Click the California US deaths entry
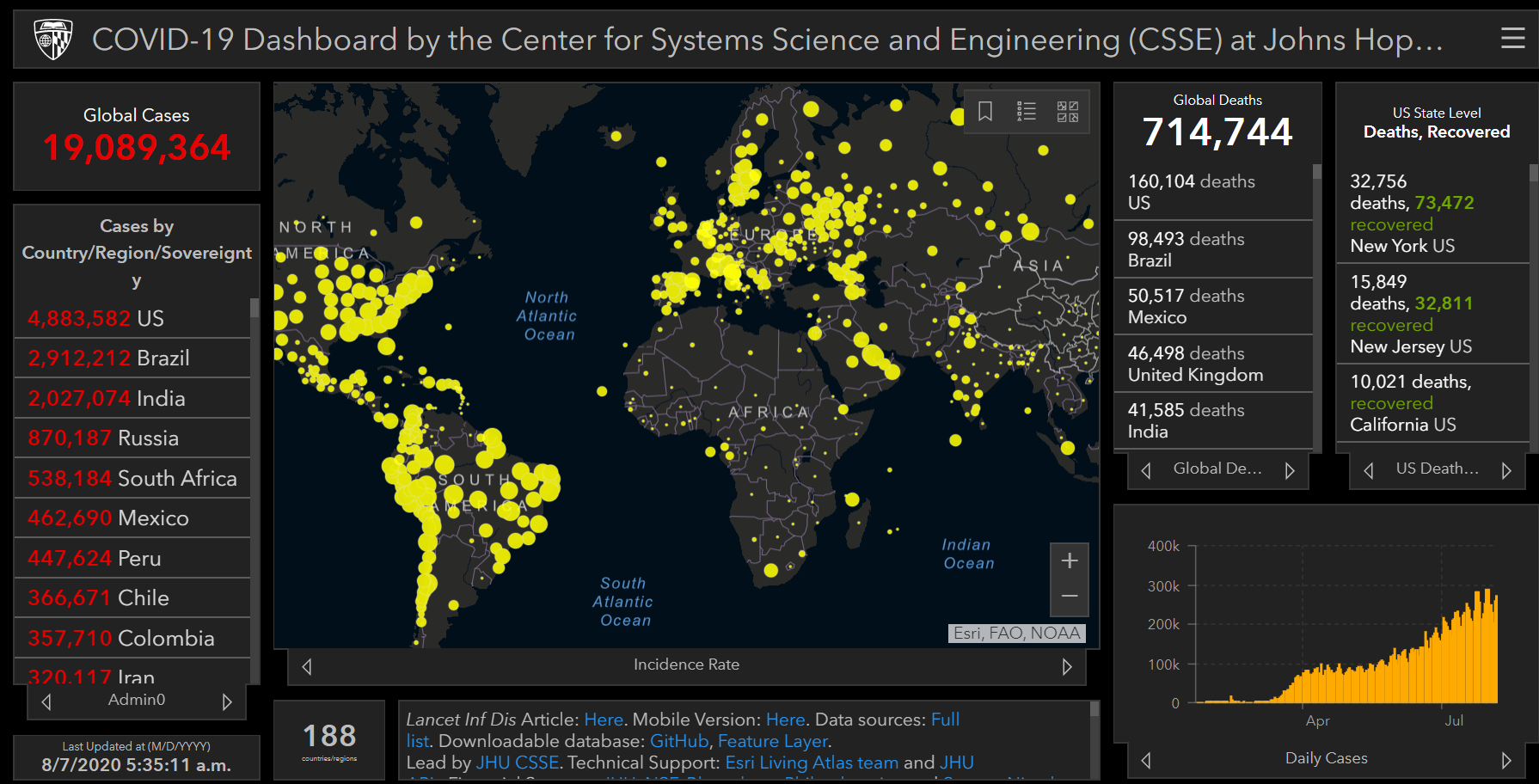The height and width of the screenshot is (784, 1539). (1432, 403)
